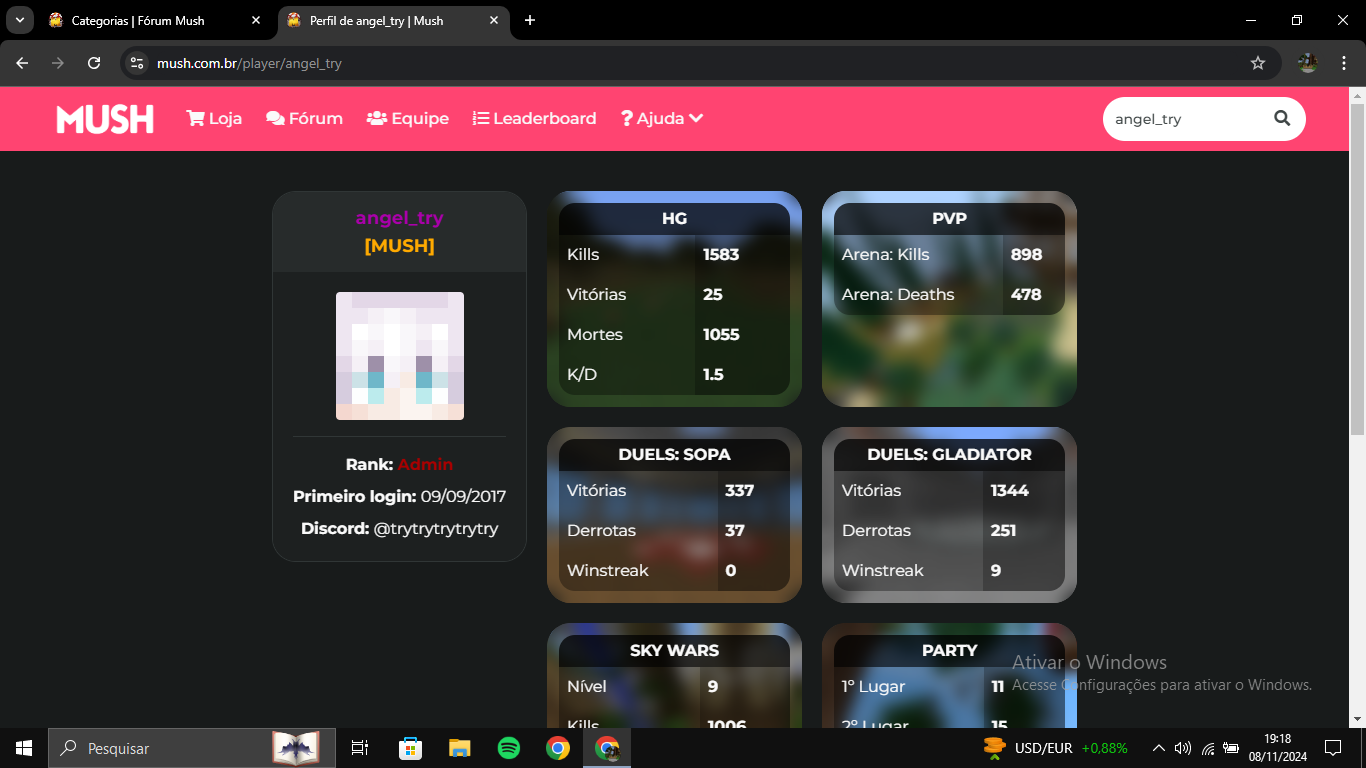Image resolution: width=1366 pixels, height=768 pixels.
Task: Click the Gladiator Derrotas value 251
Action: pyautogui.click(x=1003, y=530)
